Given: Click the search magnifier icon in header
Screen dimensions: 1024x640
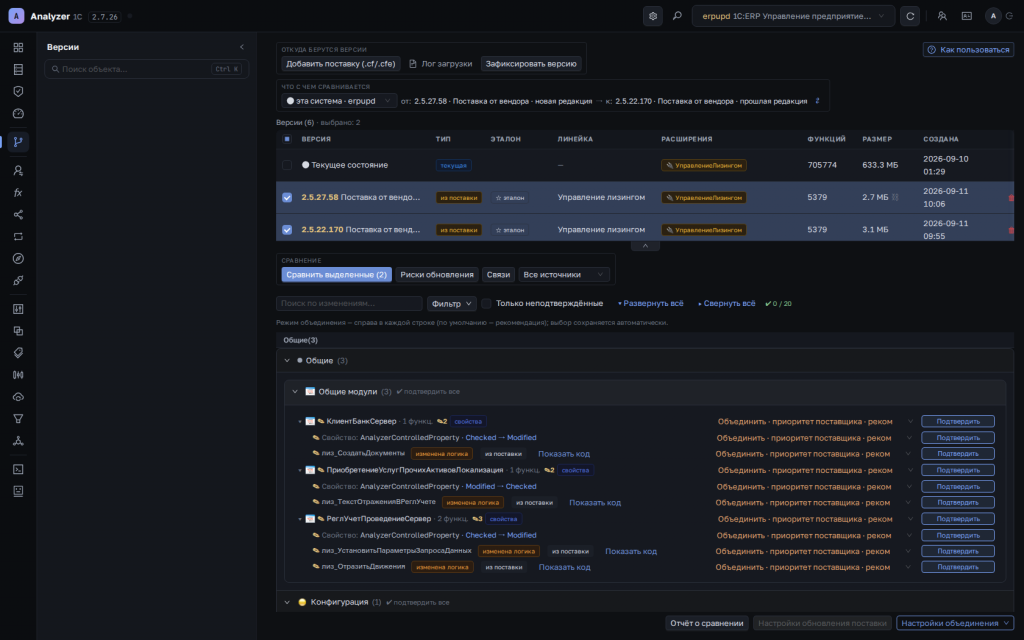Looking at the screenshot, I should click(x=677, y=16).
